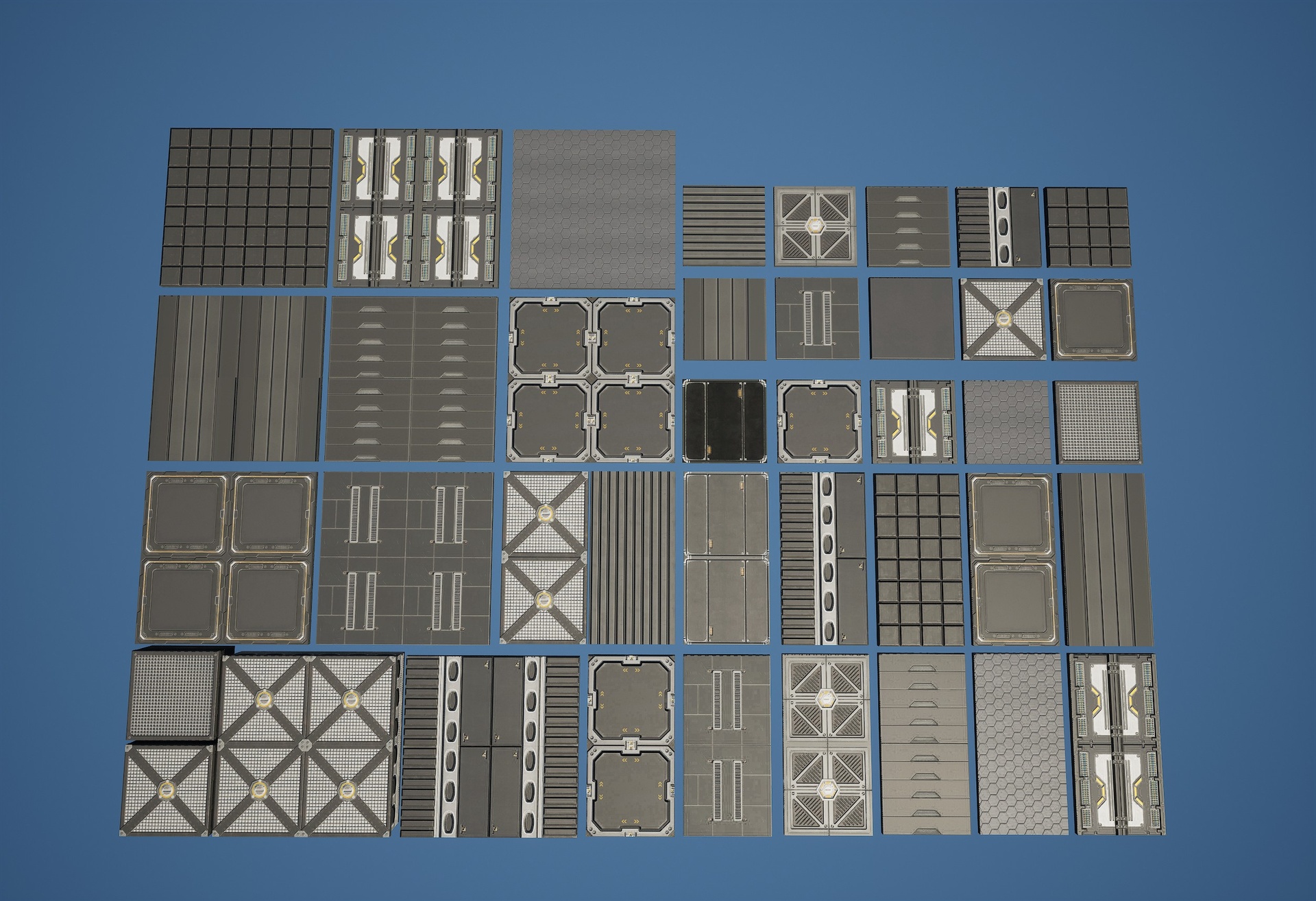1316x901 pixels.
Task: Pick the small square vertical-ribbed tile
Action: coord(725,319)
